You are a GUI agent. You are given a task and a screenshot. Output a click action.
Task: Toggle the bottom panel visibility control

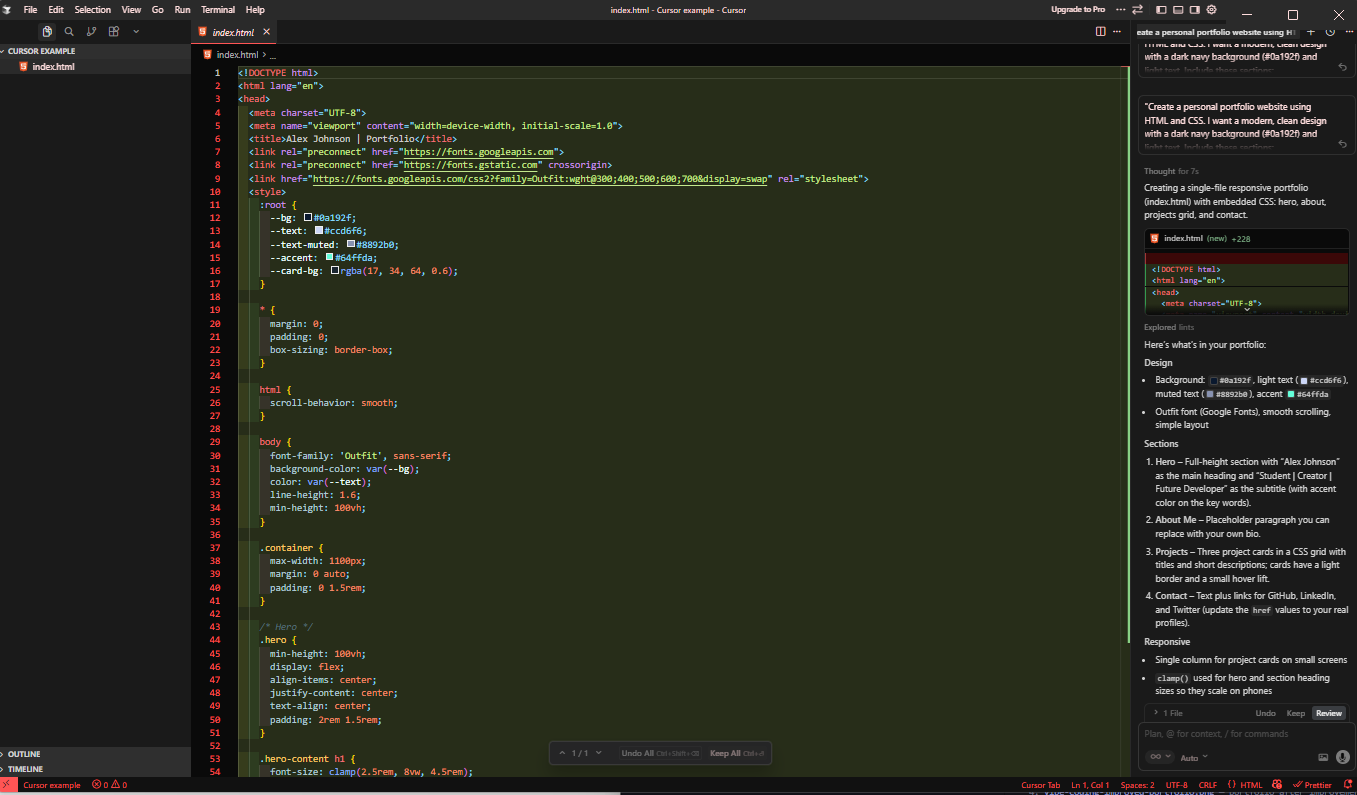[1178, 10]
